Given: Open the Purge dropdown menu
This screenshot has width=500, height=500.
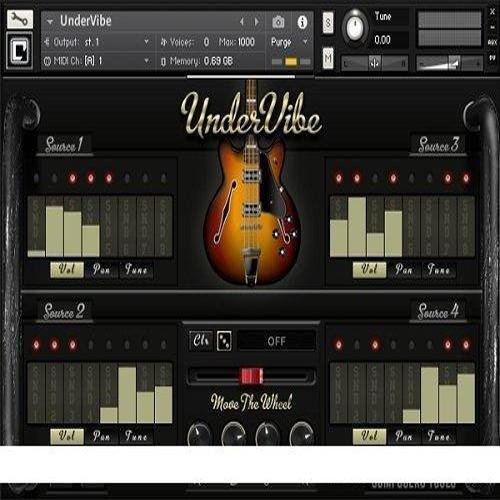Looking at the screenshot, I should (289, 42).
